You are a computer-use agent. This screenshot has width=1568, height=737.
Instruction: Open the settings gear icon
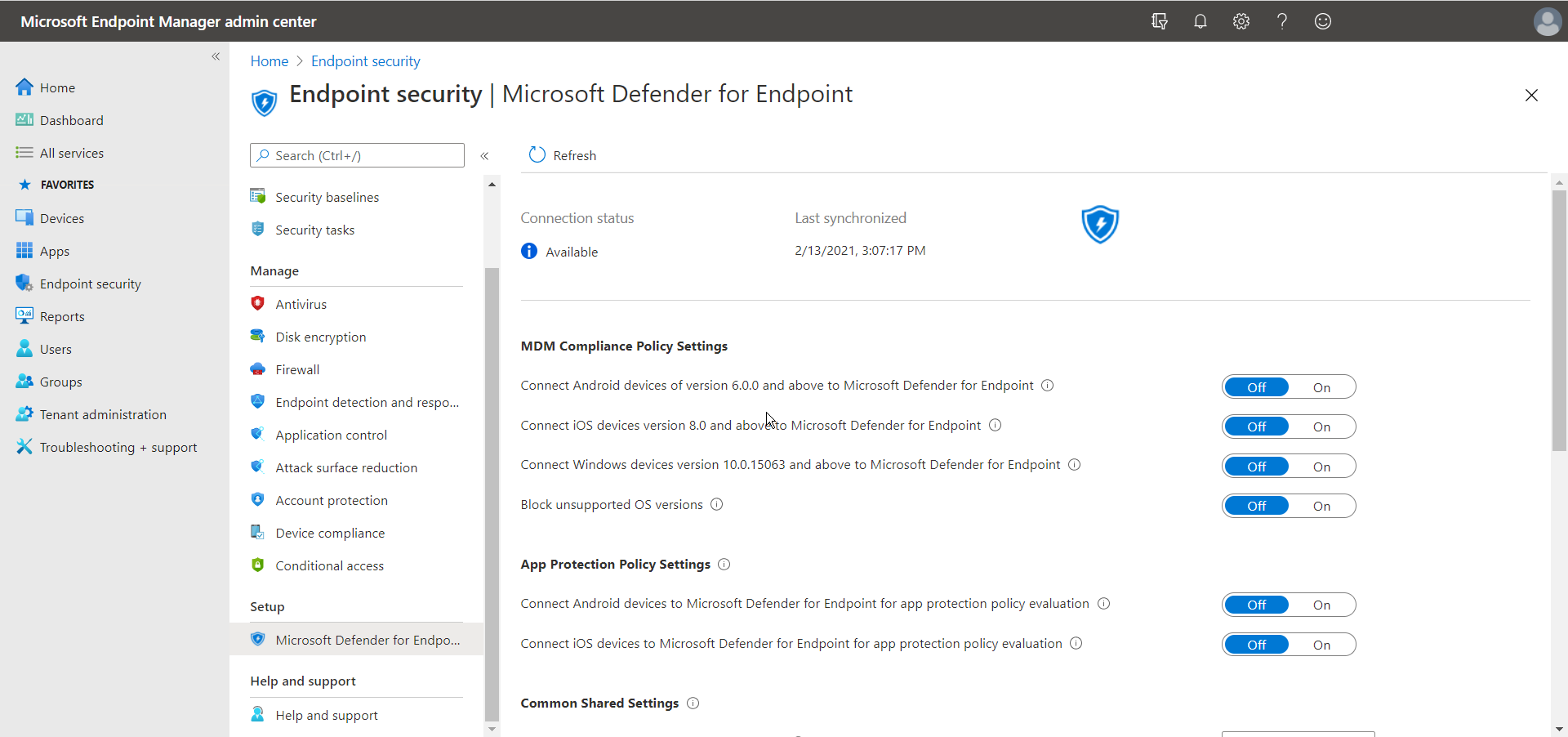1241,20
